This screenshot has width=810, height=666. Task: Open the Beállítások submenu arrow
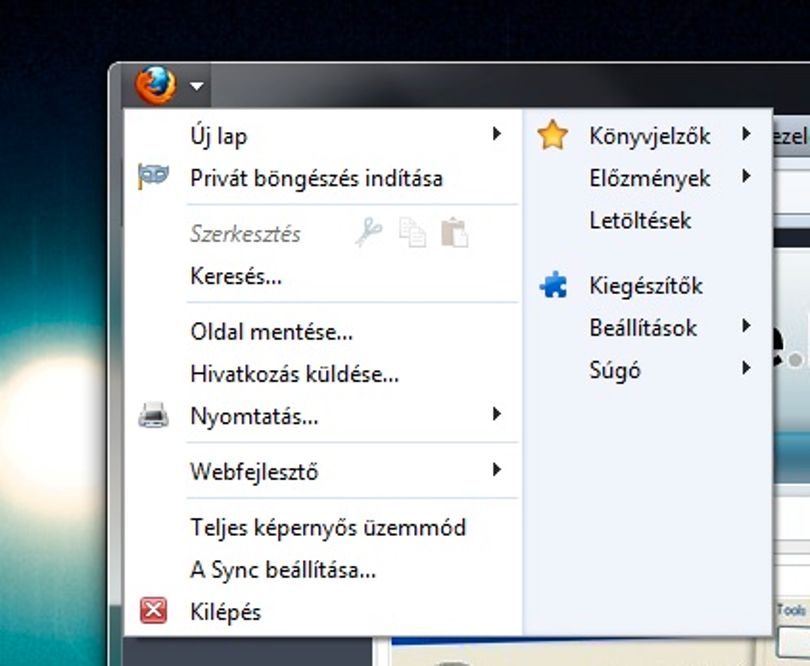[746, 326]
